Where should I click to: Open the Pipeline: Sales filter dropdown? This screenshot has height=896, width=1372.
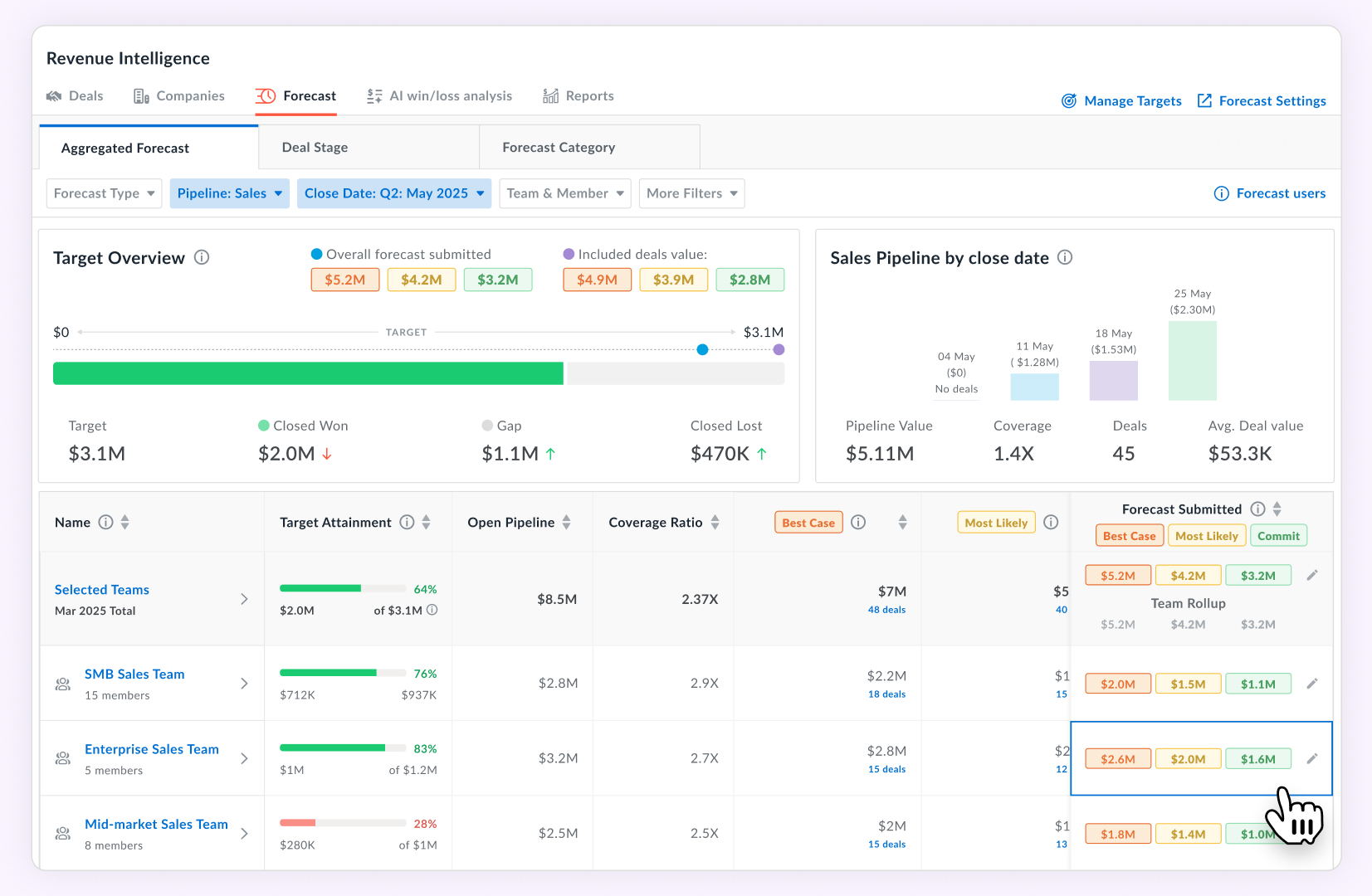click(230, 193)
